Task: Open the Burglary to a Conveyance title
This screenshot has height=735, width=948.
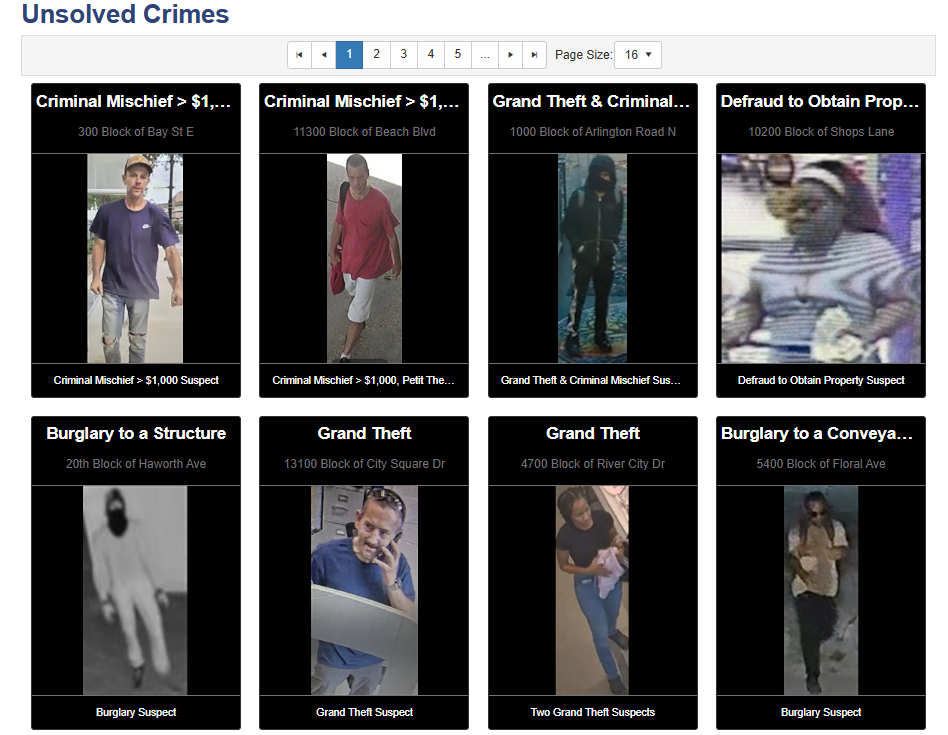Action: coord(821,433)
